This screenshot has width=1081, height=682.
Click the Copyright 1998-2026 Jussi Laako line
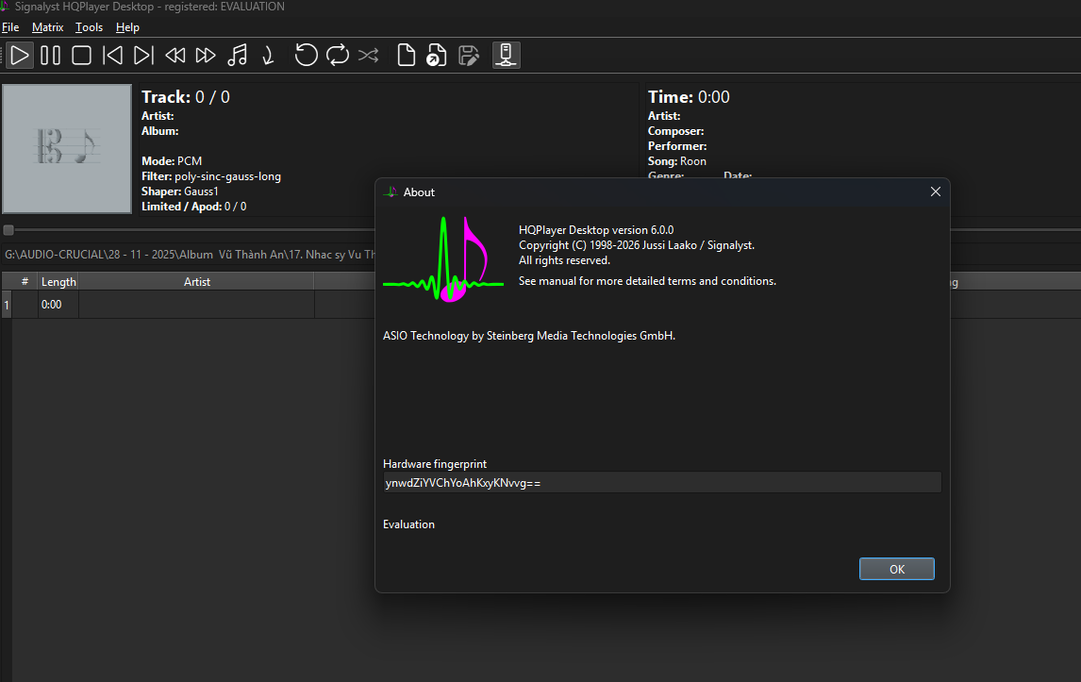(x=636, y=245)
